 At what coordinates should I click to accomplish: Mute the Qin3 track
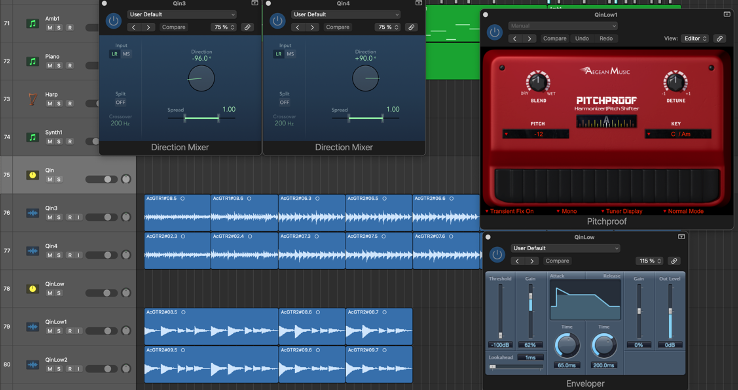[x=49, y=217]
